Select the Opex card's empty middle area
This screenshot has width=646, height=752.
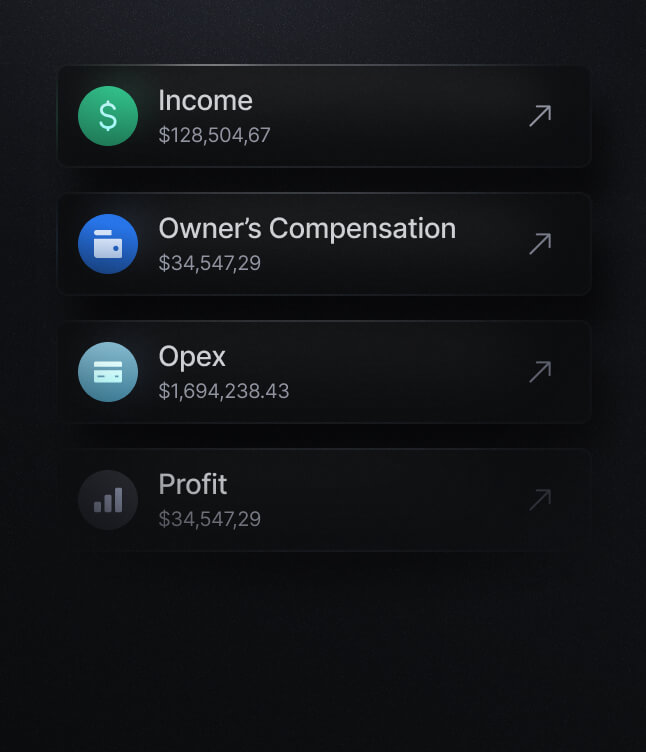400,372
